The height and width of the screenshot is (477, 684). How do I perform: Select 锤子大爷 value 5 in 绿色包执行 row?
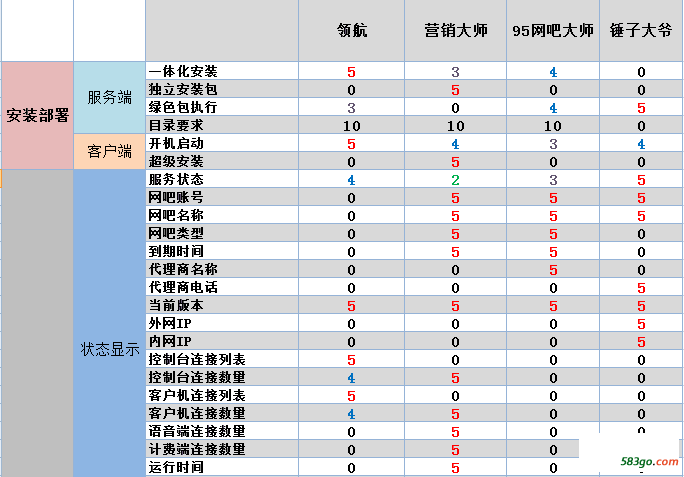641,108
